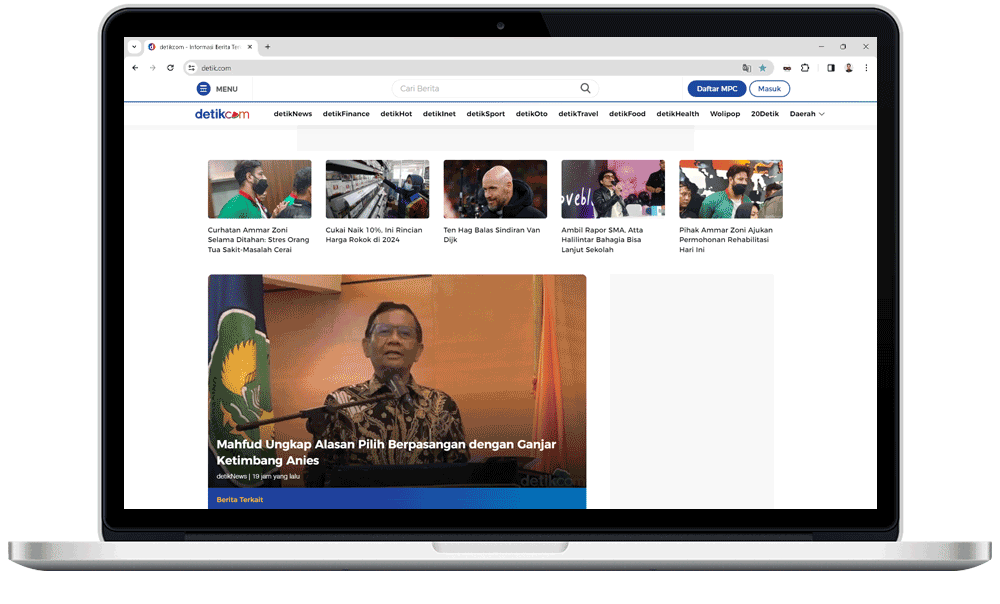Open the detikFinance menu item

(346, 114)
